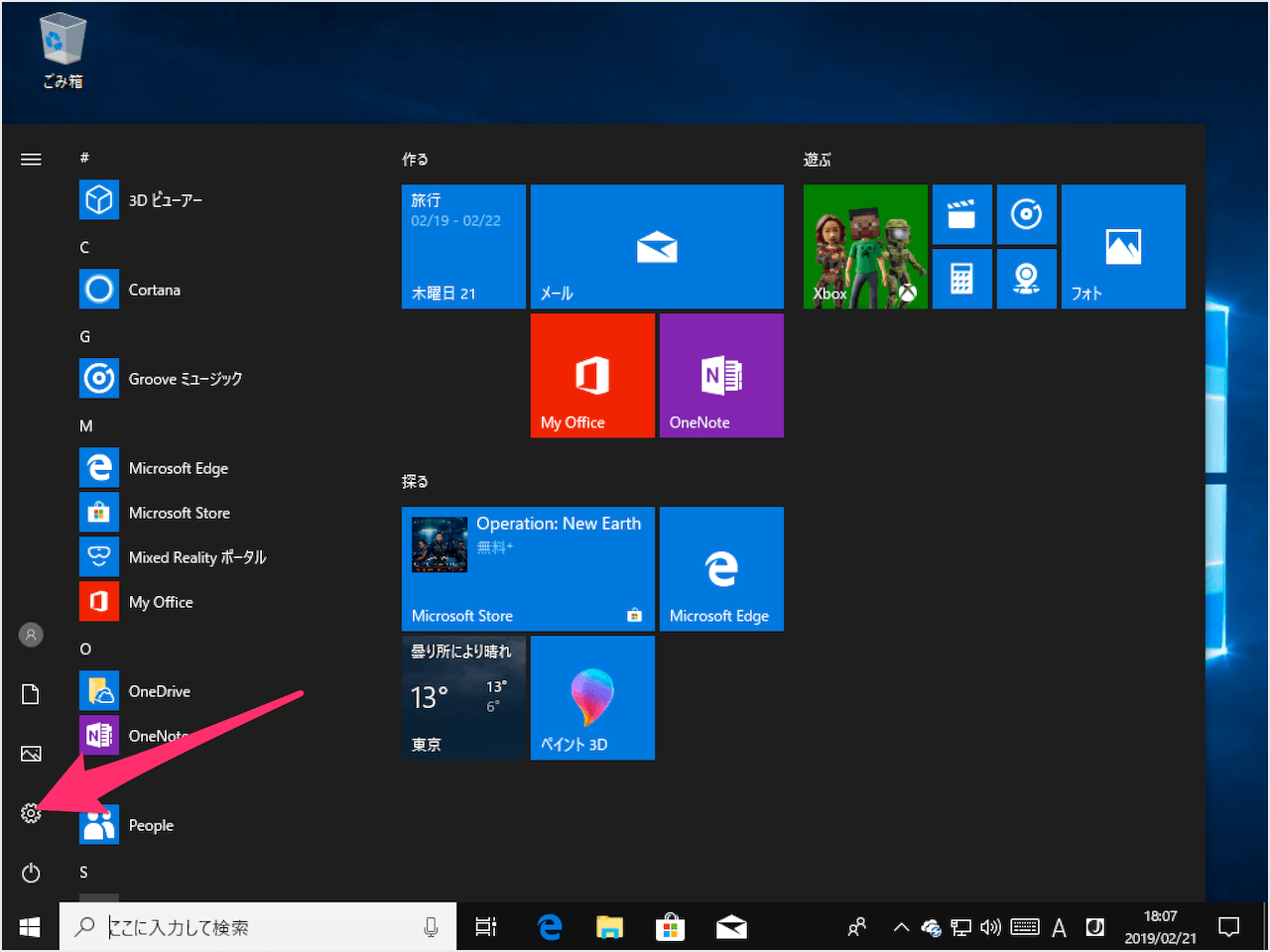This screenshot has width=1270, height=952.
Task: Open Edge from the taskbar
Action: [x=549, y=927]
